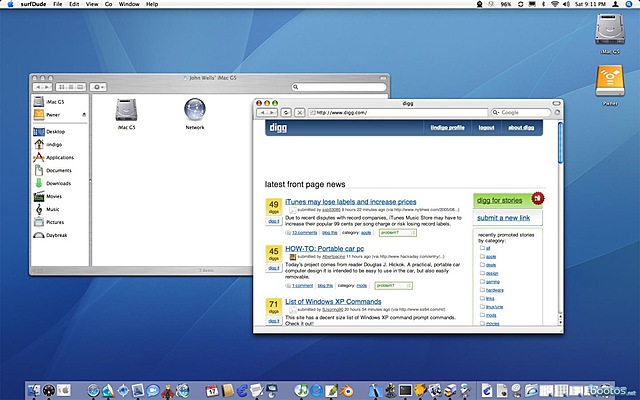The image size is (640, 400).
Task: Open problem dropdown for iTunes story
Action: pyautogui.click(x=398, y=233)
